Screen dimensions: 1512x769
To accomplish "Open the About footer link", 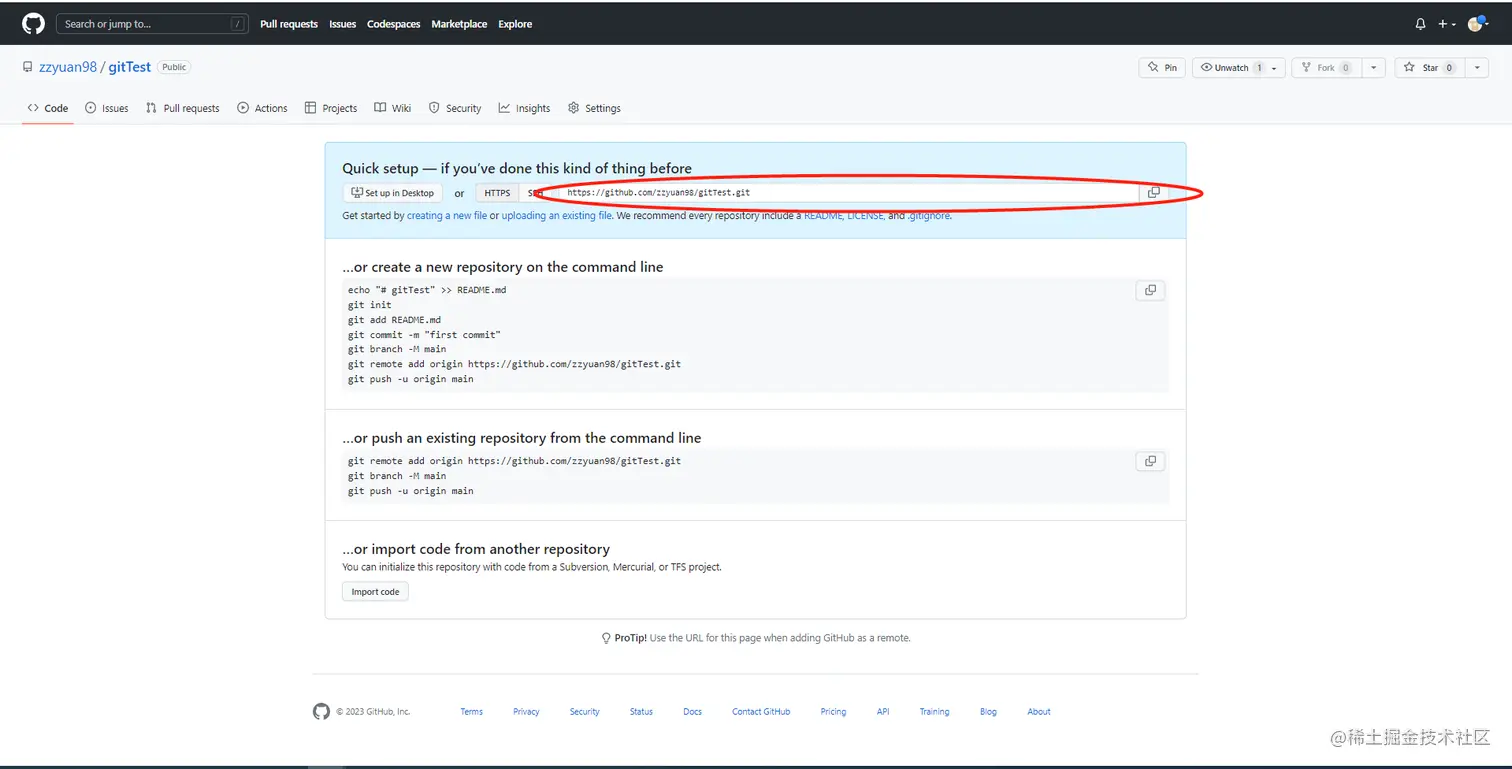I will click(1039, 712).
